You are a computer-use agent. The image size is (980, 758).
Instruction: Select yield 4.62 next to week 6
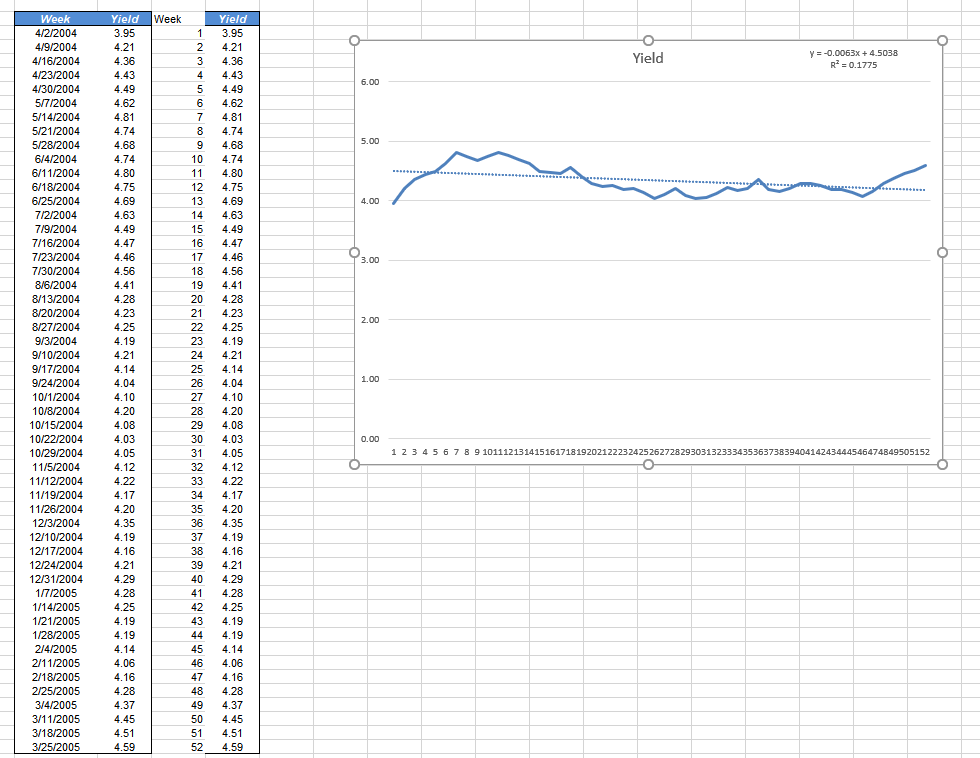(232, 103)
